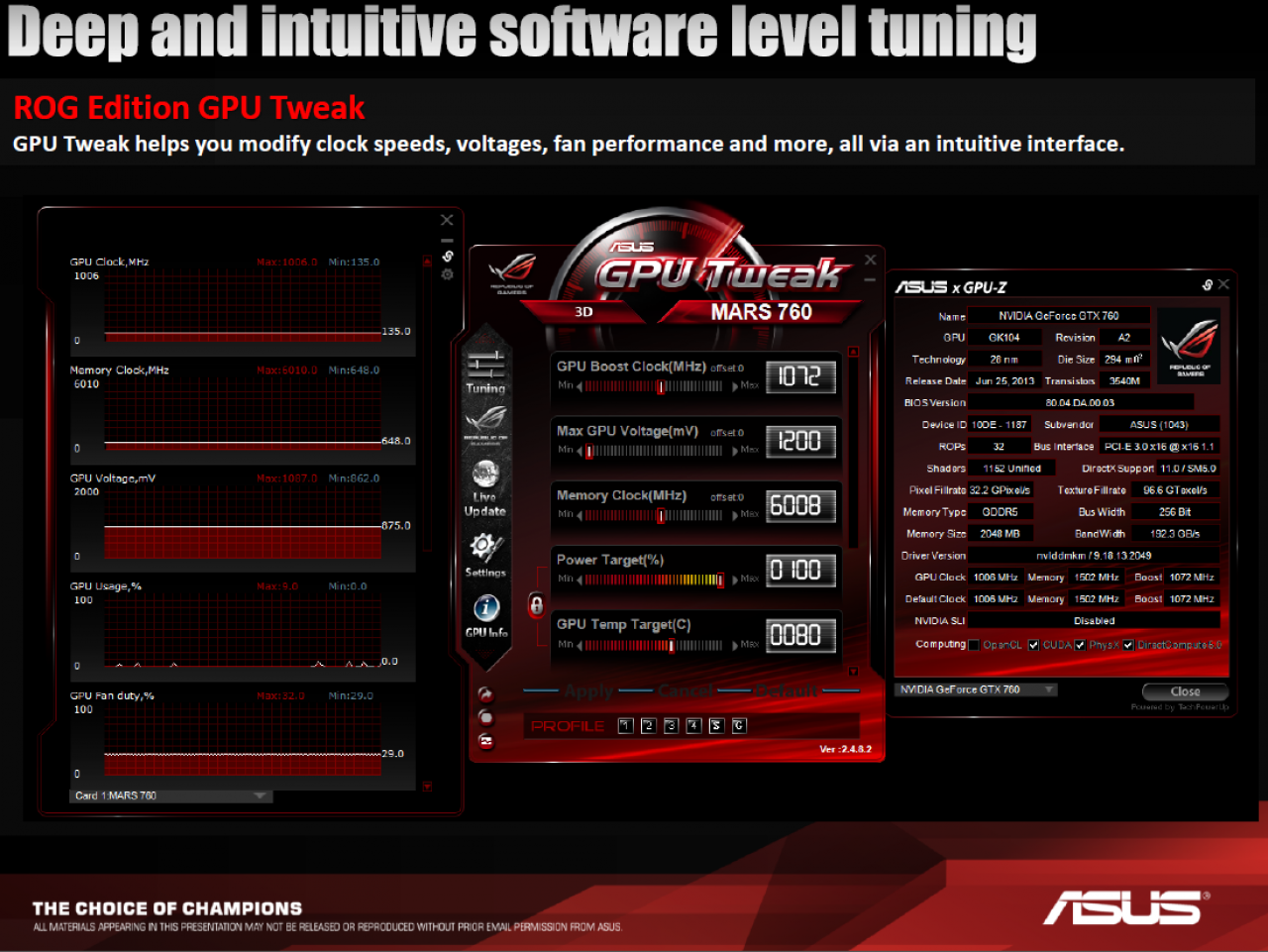The image size is (1268, 952).
Task: Click the Republic of Gamers logo in GPU-Z
Action: pos(1189,345)
